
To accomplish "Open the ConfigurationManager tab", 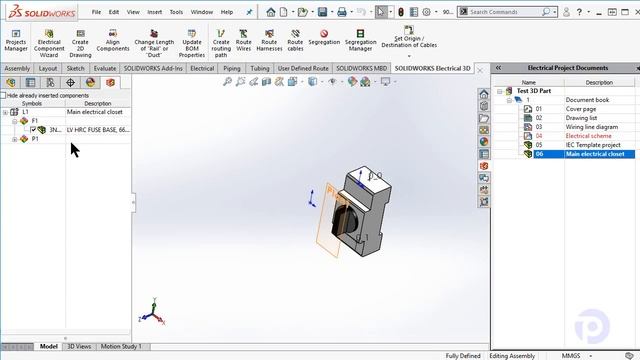I will 51,82.
